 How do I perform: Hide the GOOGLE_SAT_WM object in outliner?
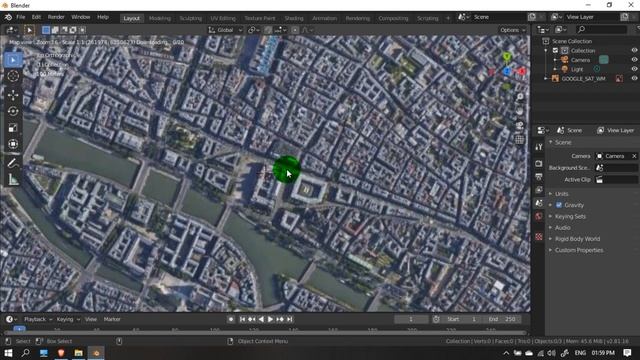634,78
